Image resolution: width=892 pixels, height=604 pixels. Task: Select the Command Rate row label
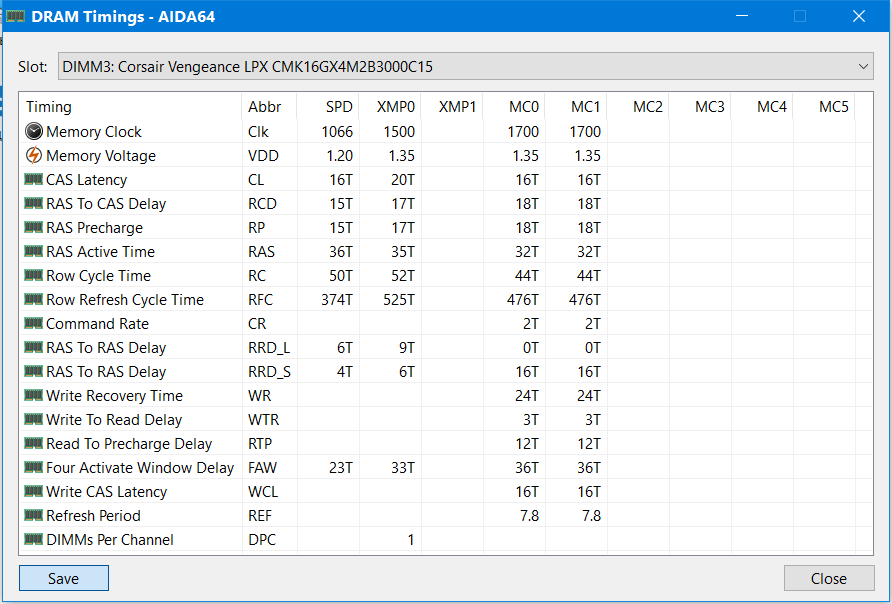[97, 324]
